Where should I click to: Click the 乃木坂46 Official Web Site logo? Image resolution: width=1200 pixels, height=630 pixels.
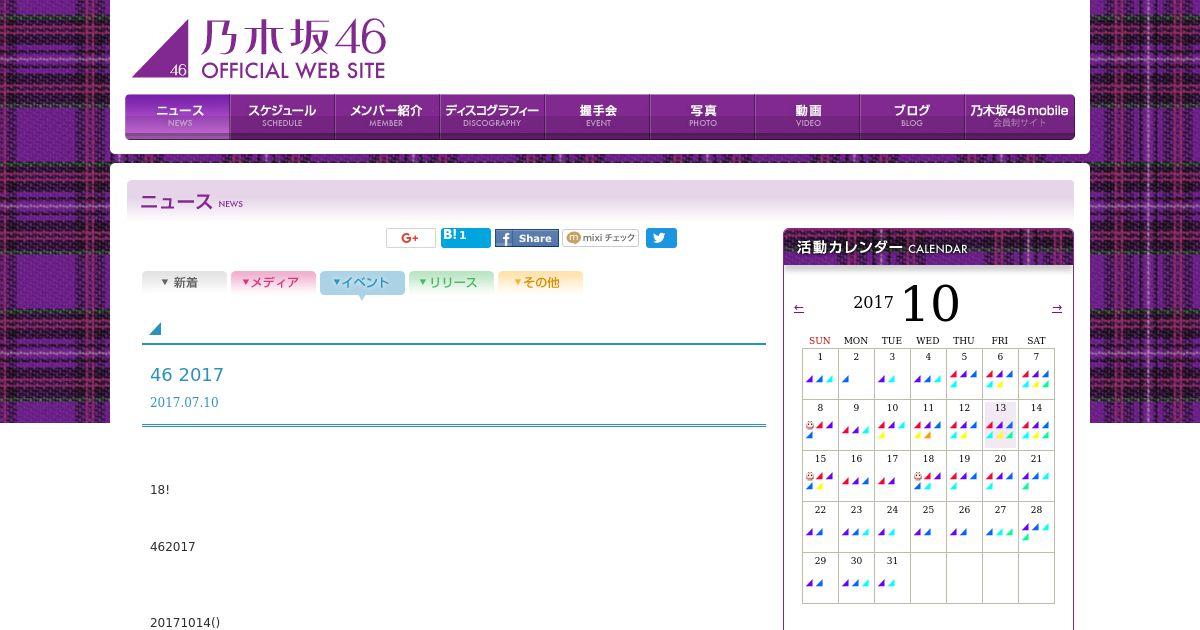tap(259, 49)
